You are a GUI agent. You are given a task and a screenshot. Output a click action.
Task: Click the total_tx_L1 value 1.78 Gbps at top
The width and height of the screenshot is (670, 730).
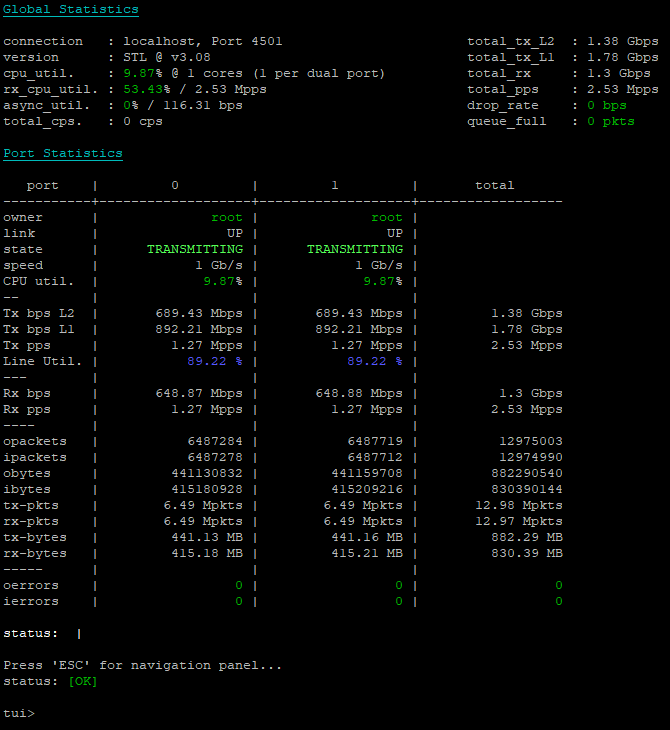point(623,57)
